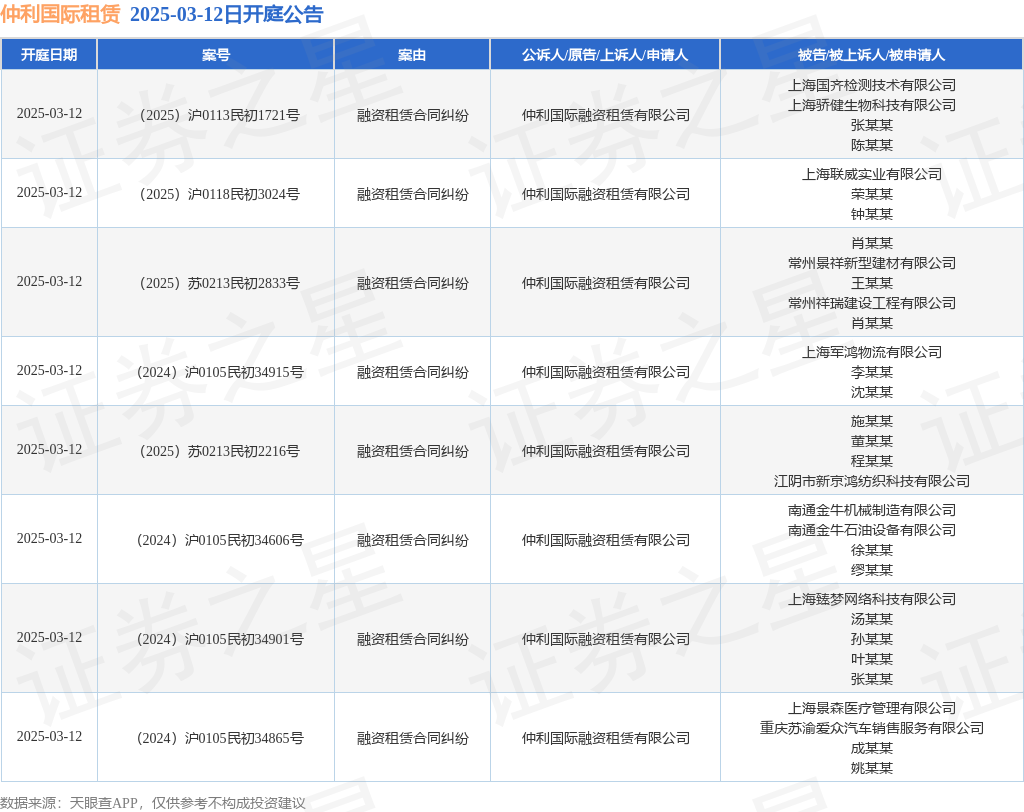Click defendant 李某某
The width and height of the screenshot is (1024, 812).
(872, 372)
